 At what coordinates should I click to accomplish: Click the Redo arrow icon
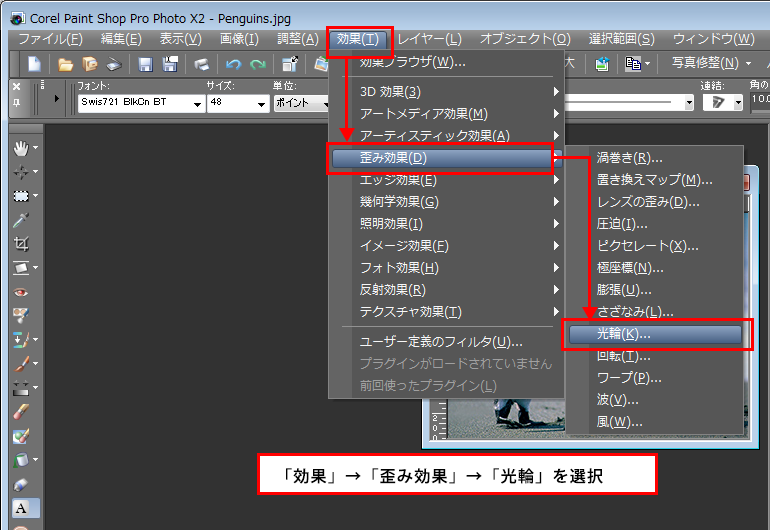coord(257,64)
